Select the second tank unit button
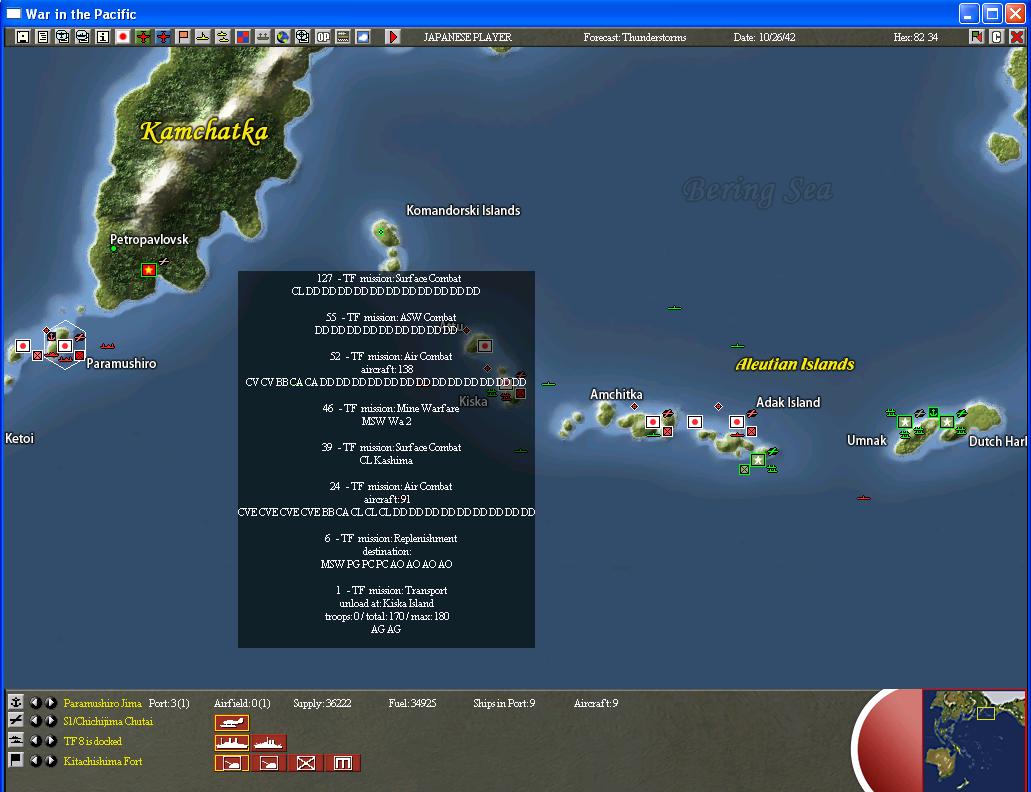 pos(268,762)
